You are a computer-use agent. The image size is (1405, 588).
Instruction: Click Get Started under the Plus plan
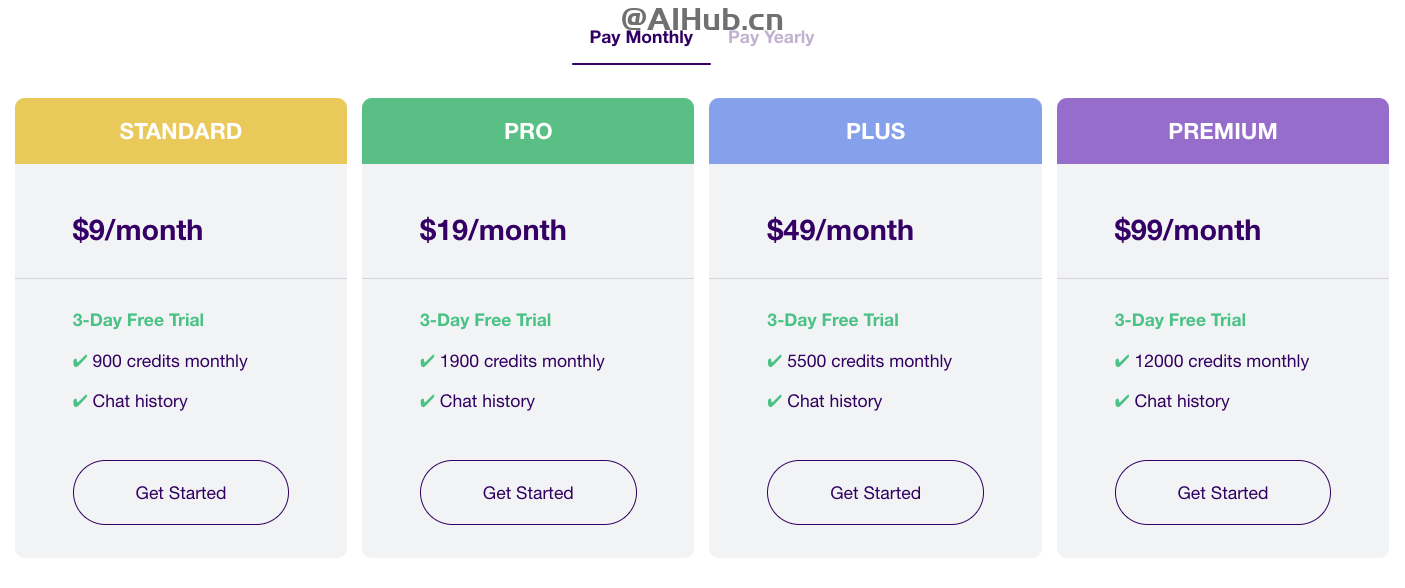pyautogui.click(x=875, y=493)
